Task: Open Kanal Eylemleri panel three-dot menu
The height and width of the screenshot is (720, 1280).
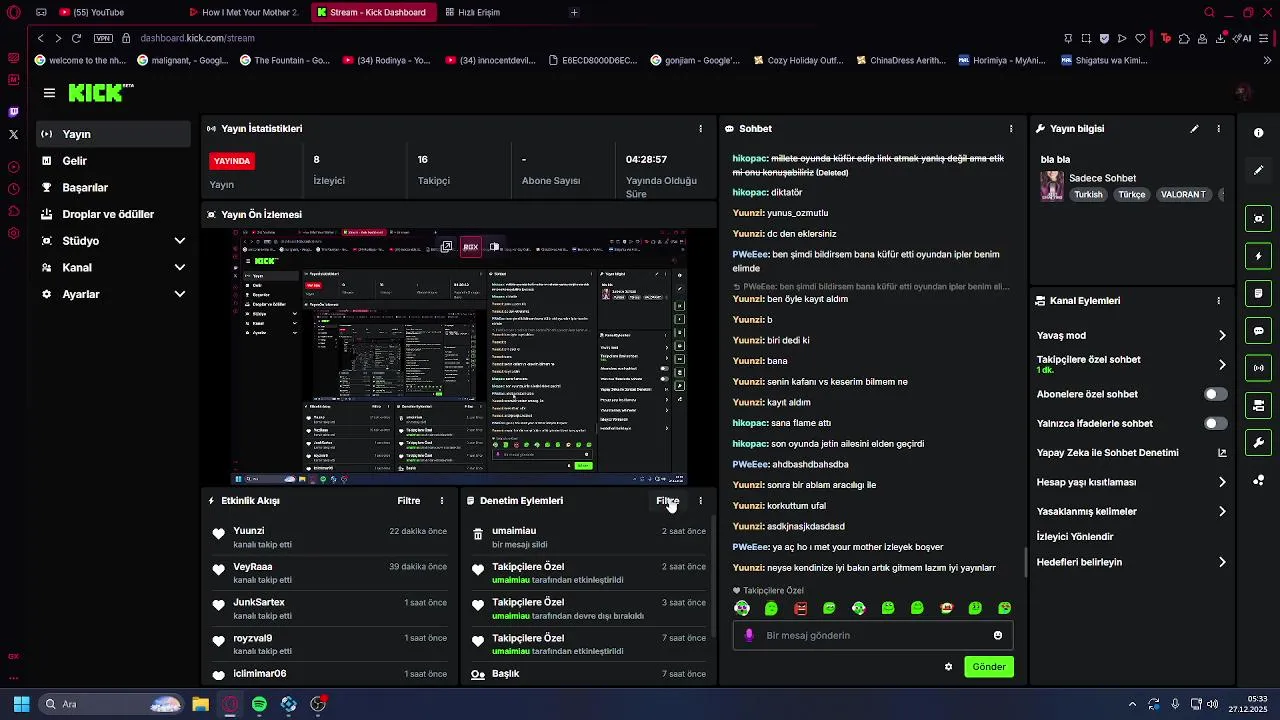Action: click(x=1218, y=301)
